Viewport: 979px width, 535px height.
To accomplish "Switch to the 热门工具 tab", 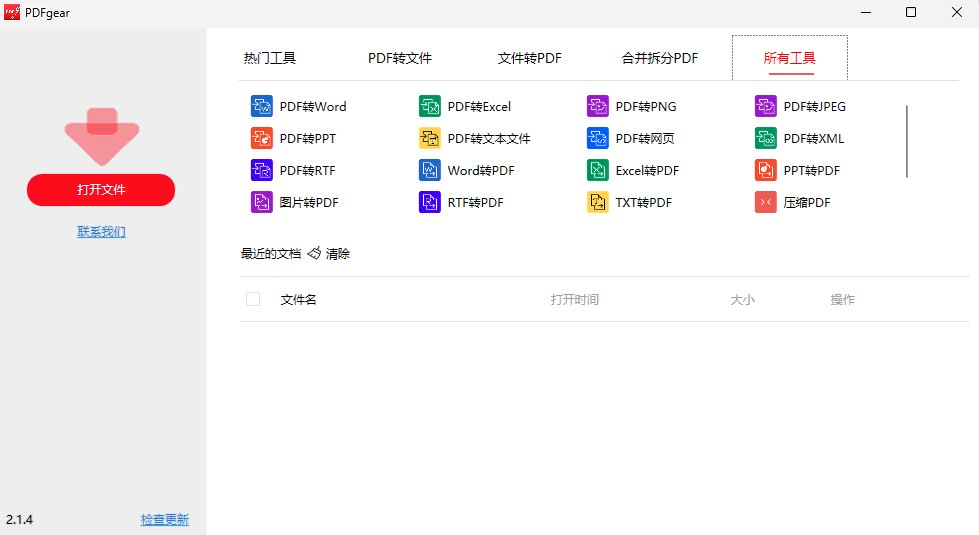I will pos(270,58).
